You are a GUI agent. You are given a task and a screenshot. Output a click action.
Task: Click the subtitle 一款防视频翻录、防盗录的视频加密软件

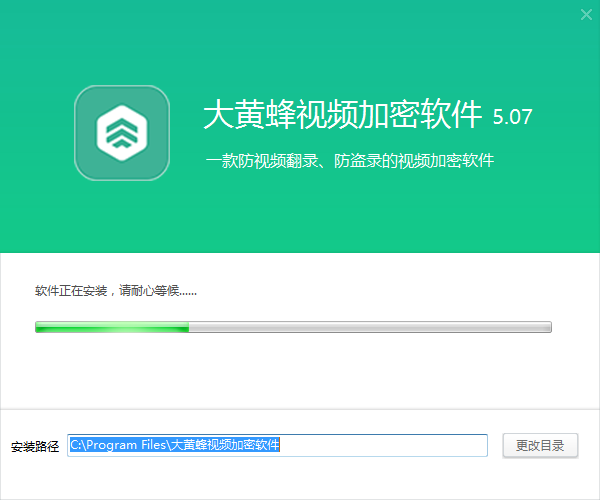tap(349, 160)
